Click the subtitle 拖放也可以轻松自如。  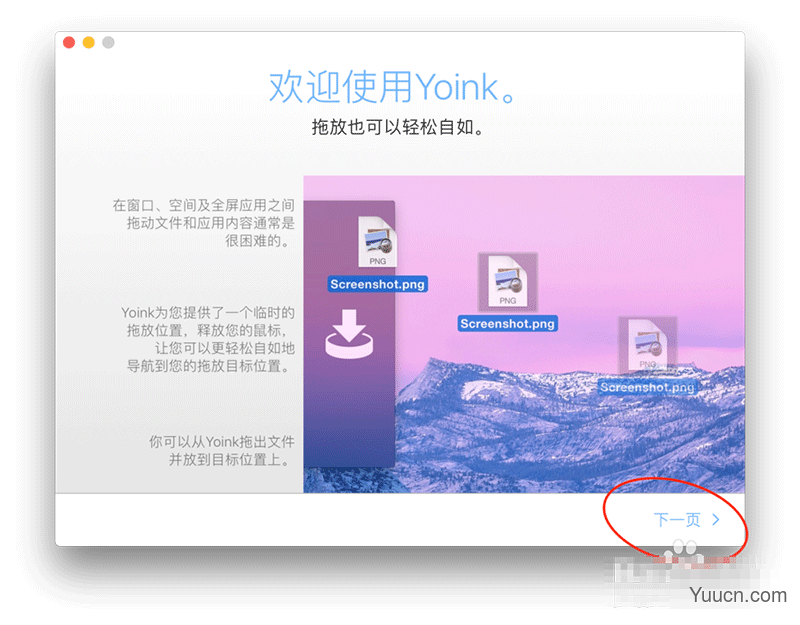[398, 127]
